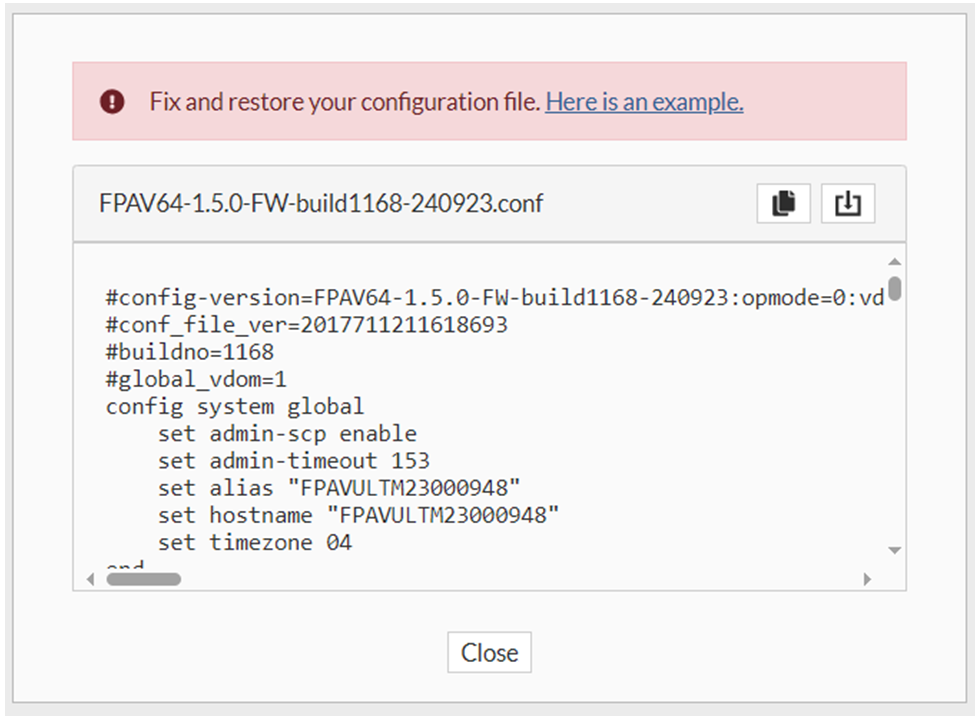Click the scroll left arrow
Image resolution: width=975 pixels, height=719 pixels.
tap(90, 578)
